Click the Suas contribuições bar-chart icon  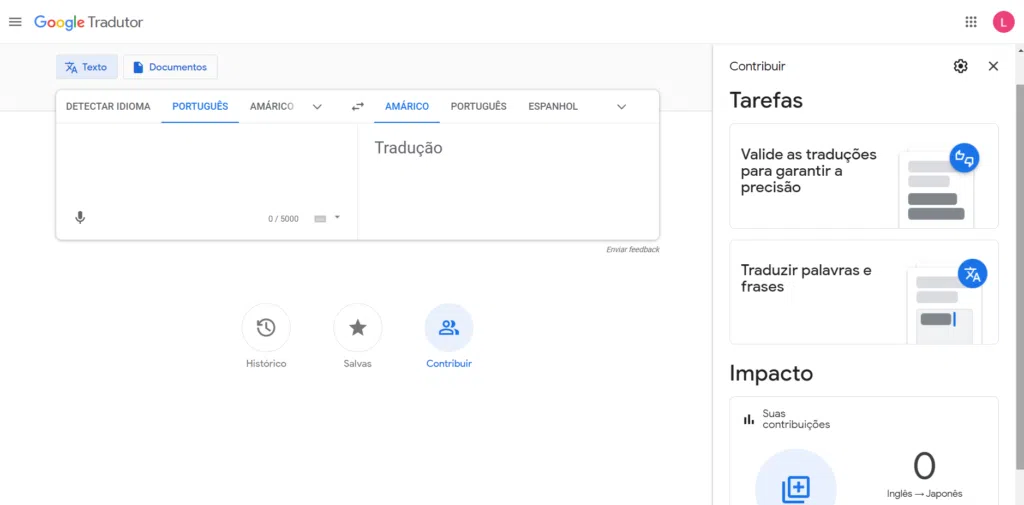(x=749, y=419)
